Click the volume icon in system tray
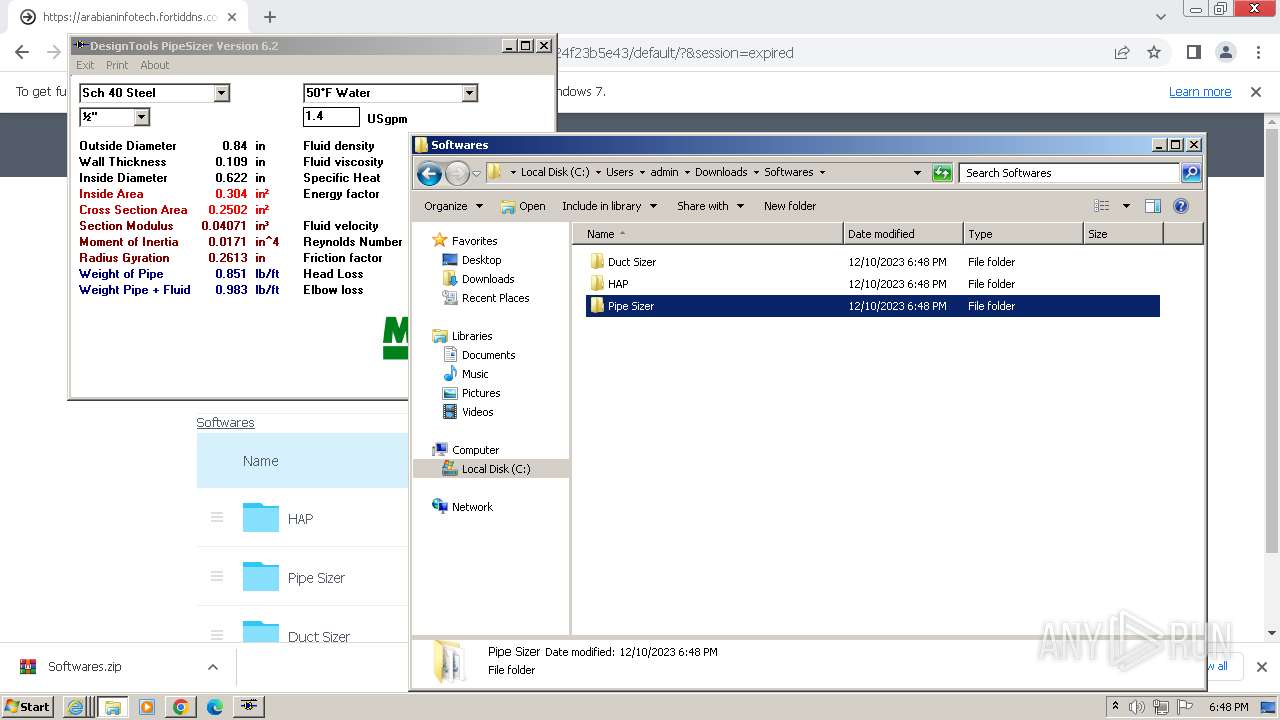This screenshot has width=1280, height=720. point(1137,707)
